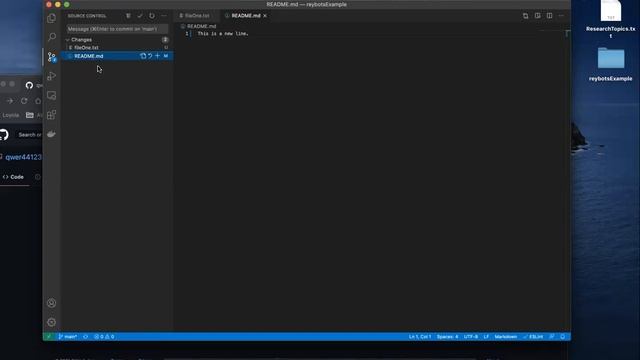Open notifications bell in status bar

click(563, 337)
